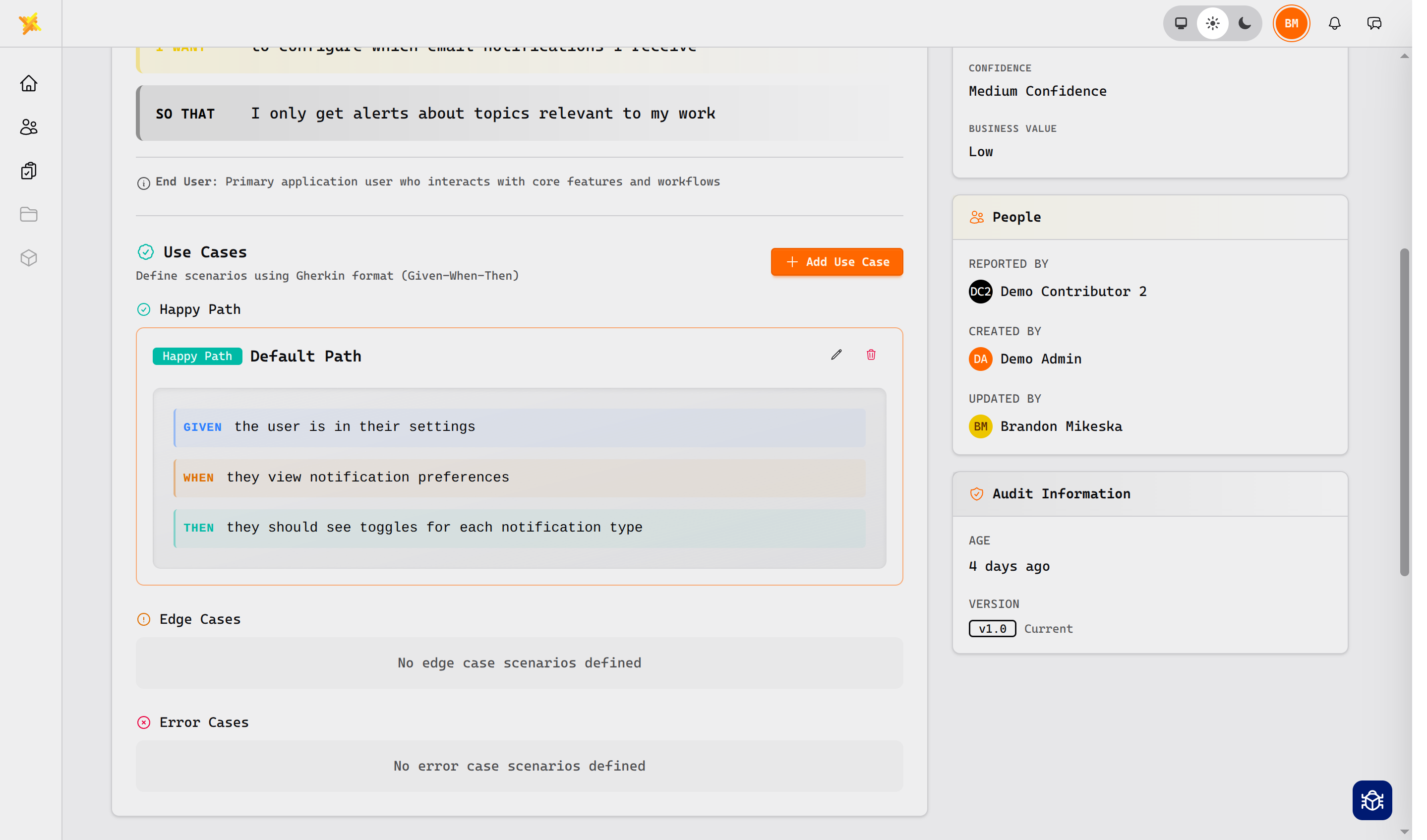Switch to light theme mode
Image resolution: width=1427 pixels, height=840 pixels.
1212,23
